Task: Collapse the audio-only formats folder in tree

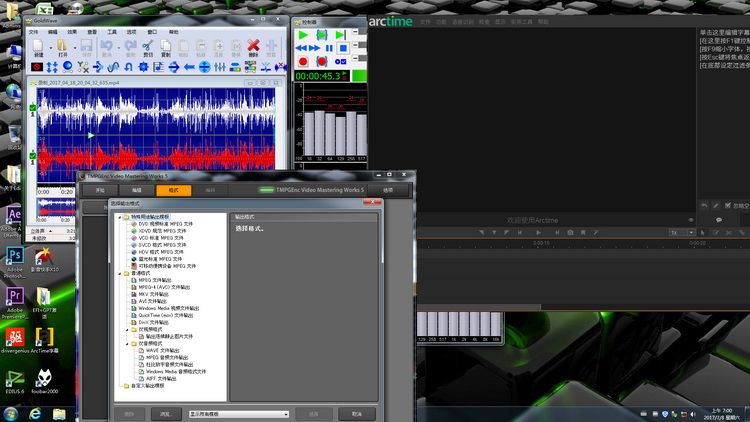Action: point(128,344)
